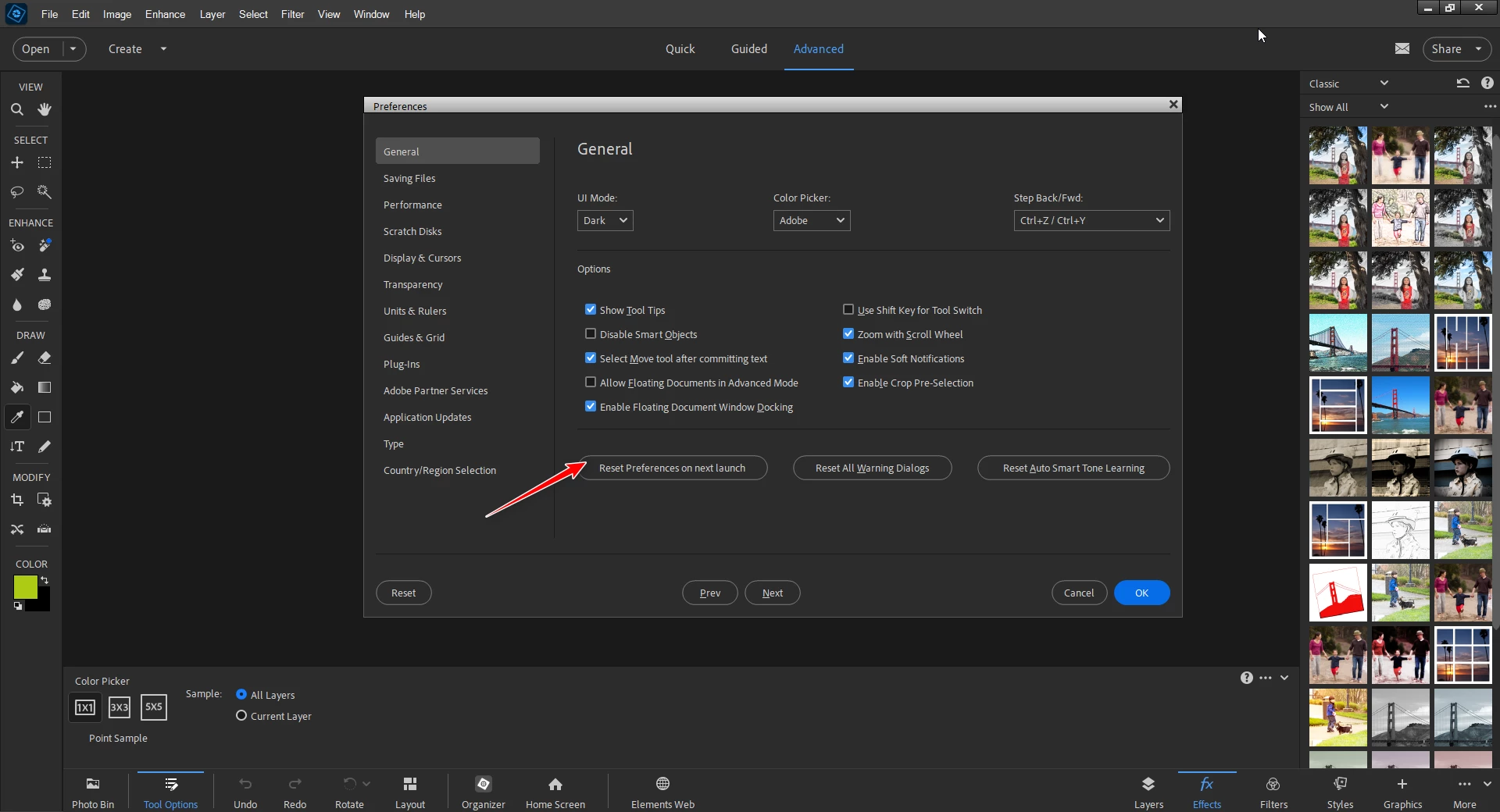Select the Quick Selection tool

click(45, 191)
